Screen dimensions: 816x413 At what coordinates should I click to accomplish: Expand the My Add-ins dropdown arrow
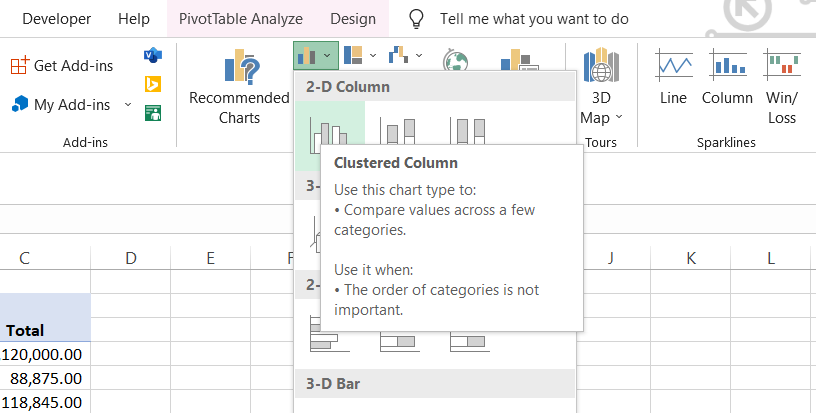128,104
